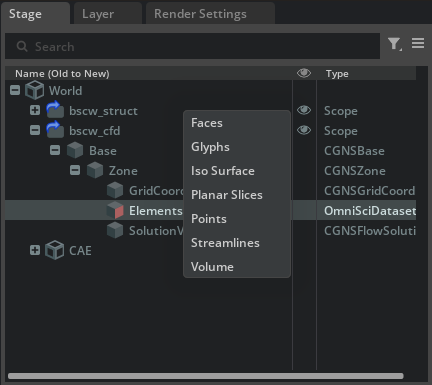Image resolution: width=432 pixels, height=385 pixels.
Task: Select the Elements tree item
Action: [x=156, y=211]
